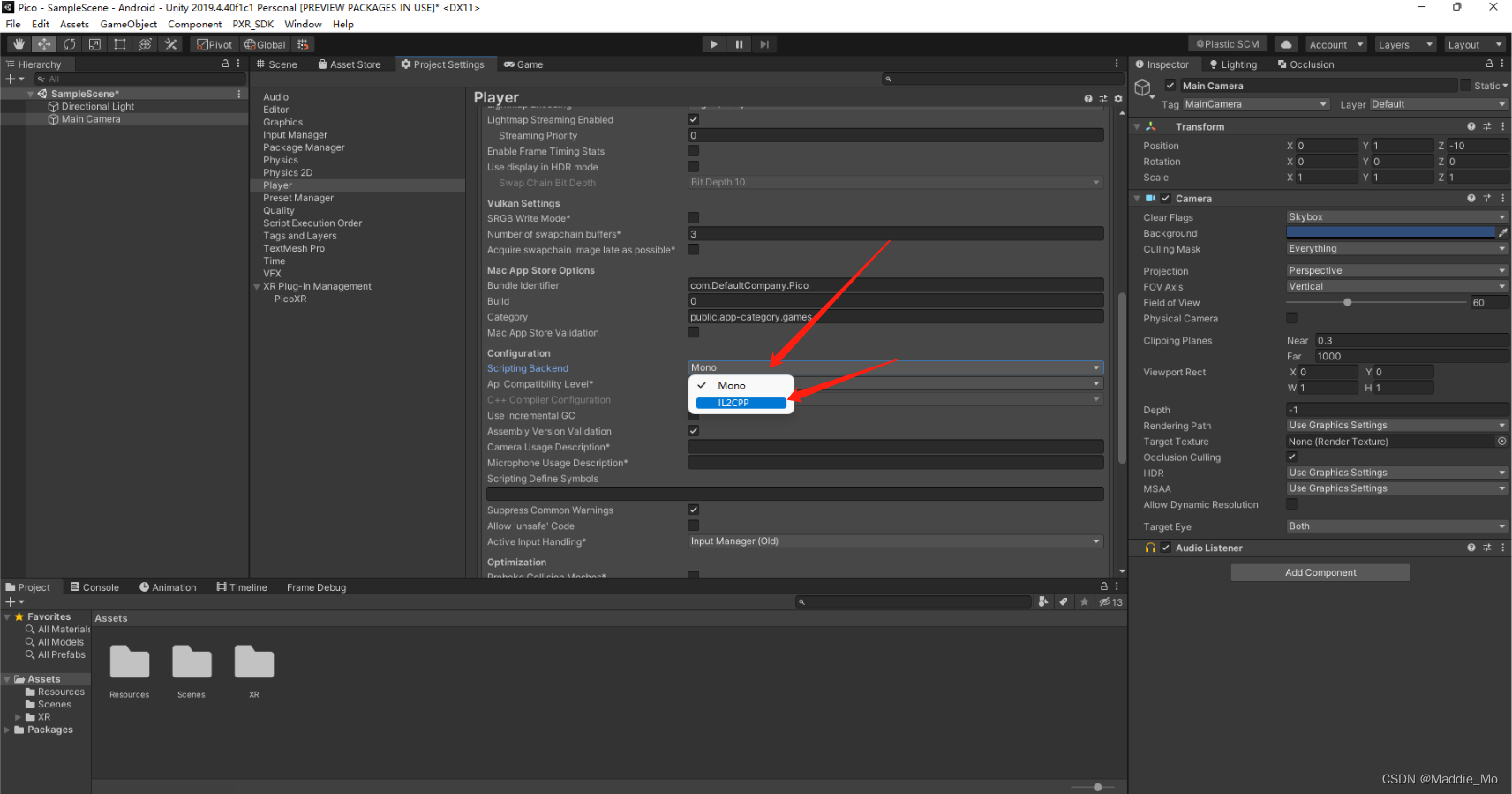Enable Allow 'unsafe' Code checkbox

click(x=694, y=526)
